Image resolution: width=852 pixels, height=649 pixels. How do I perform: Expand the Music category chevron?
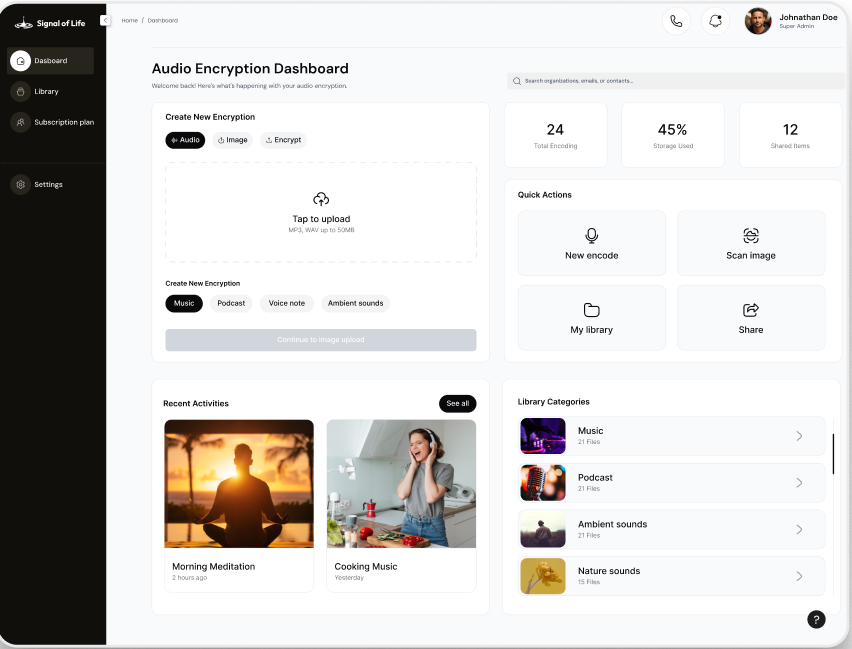pos(799,436)
